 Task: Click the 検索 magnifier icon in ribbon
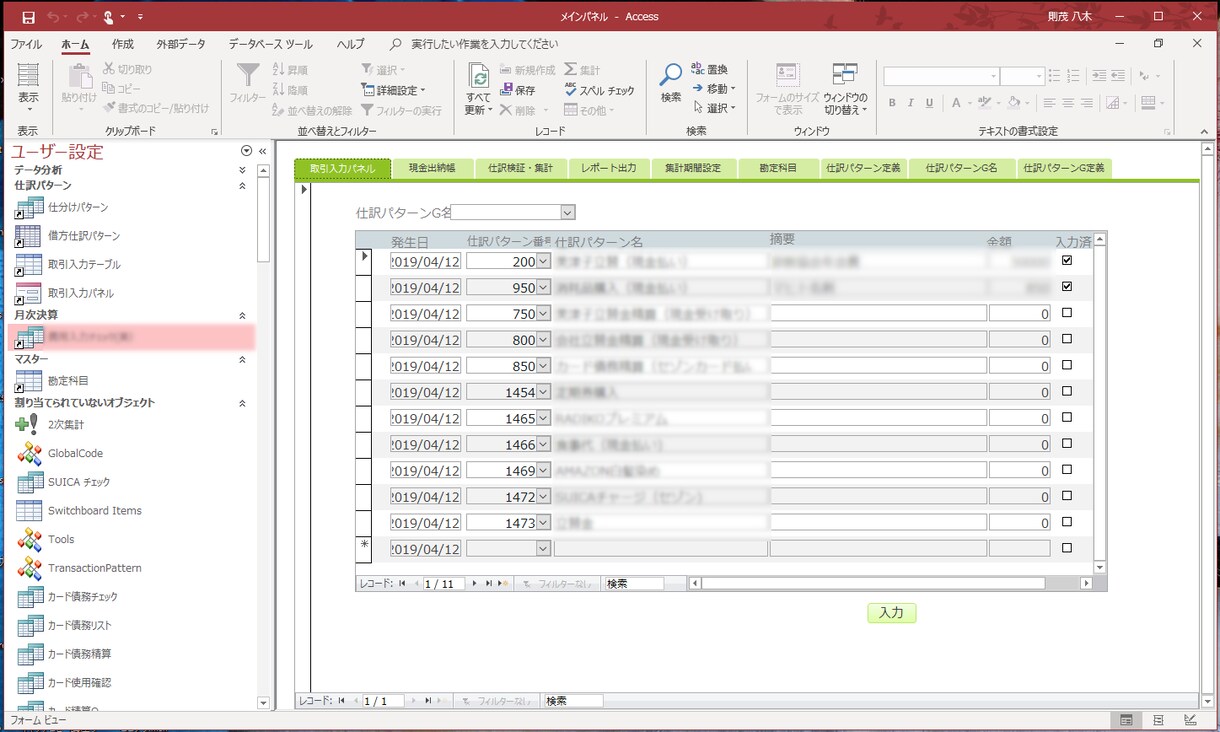tap(670, 84)
